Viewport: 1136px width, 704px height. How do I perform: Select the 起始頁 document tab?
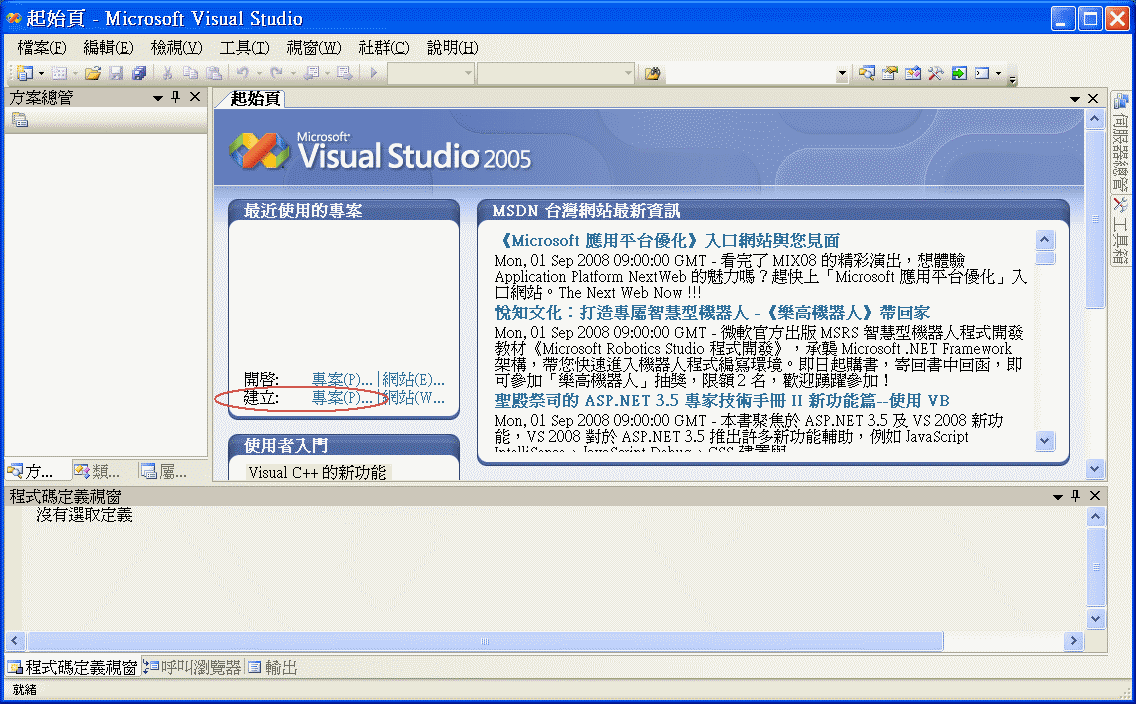[x=255, y=99]
